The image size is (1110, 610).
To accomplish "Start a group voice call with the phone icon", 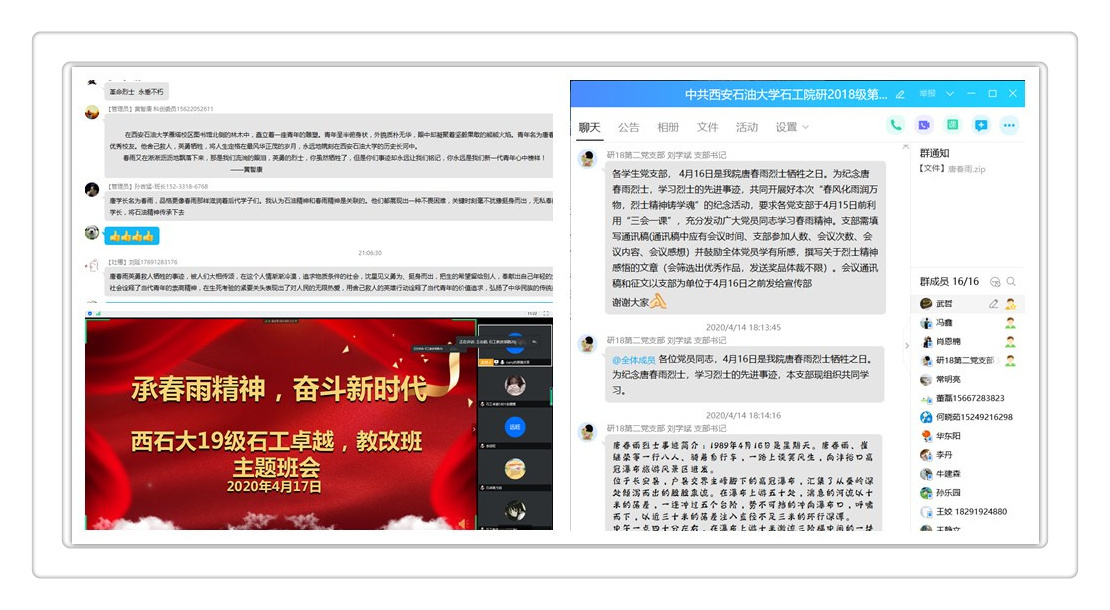I will click(895, 125).
